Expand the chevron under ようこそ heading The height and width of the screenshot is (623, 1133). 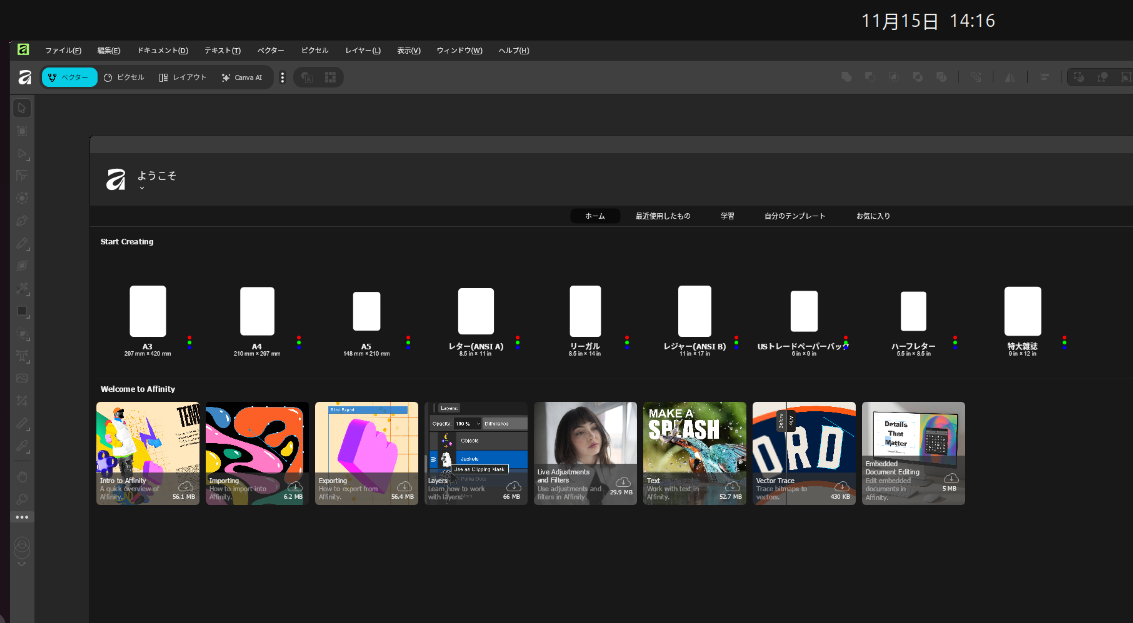tap(142, 188)
